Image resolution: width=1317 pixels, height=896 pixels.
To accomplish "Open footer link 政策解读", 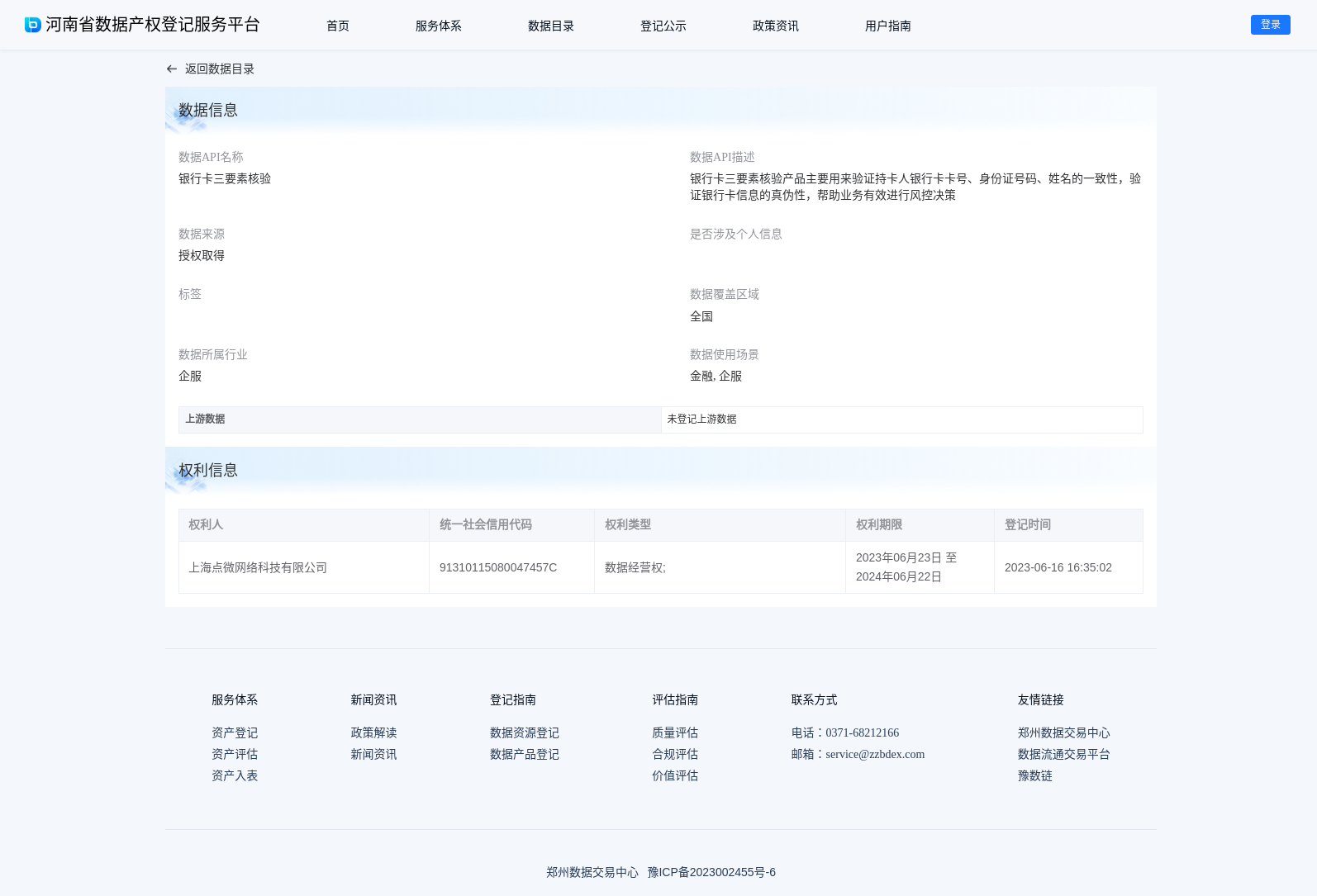I will (373, 732).
